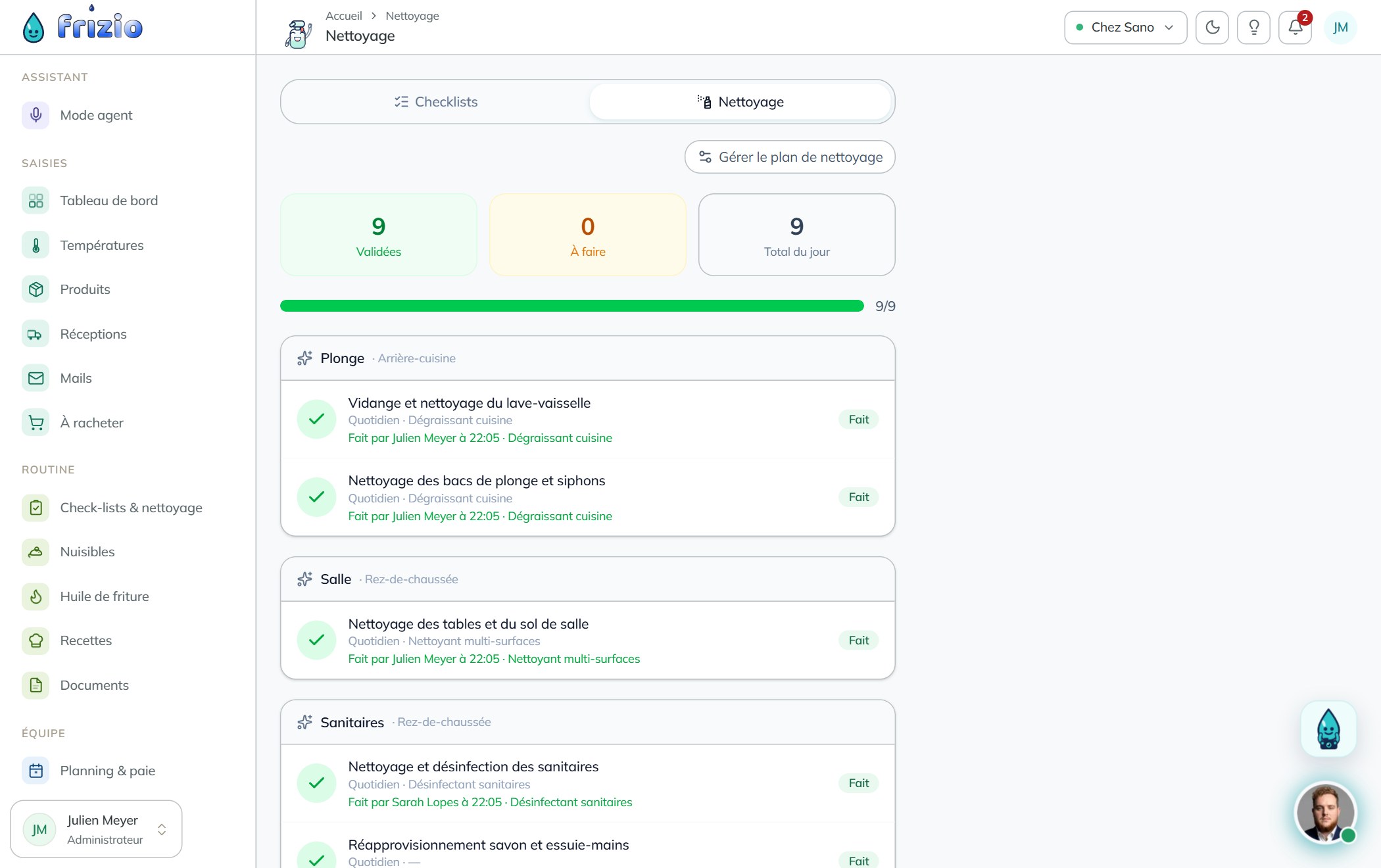Open the Frizio droplet assistant widget

pos(1328,729)
